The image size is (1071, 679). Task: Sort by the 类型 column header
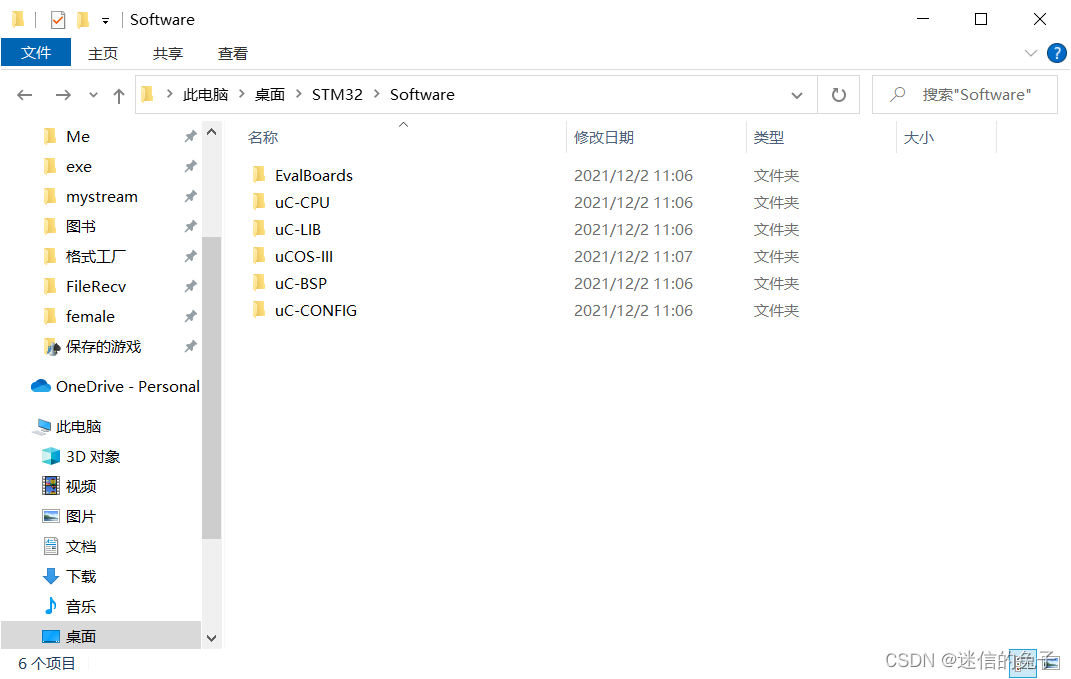(x=768, y=137)
